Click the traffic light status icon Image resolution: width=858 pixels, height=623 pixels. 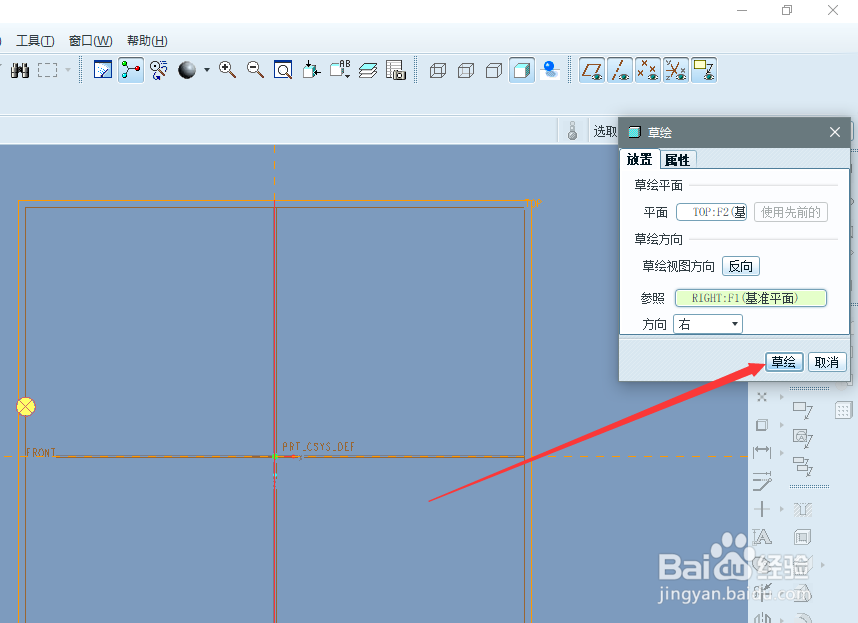[572, 131]
